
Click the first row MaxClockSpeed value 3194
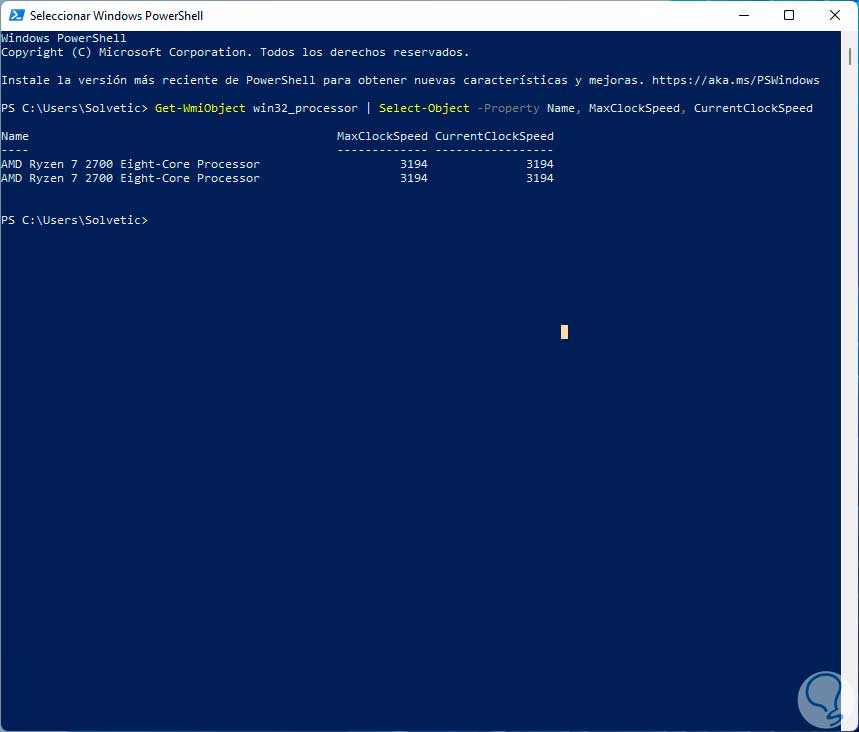point(414,164)
